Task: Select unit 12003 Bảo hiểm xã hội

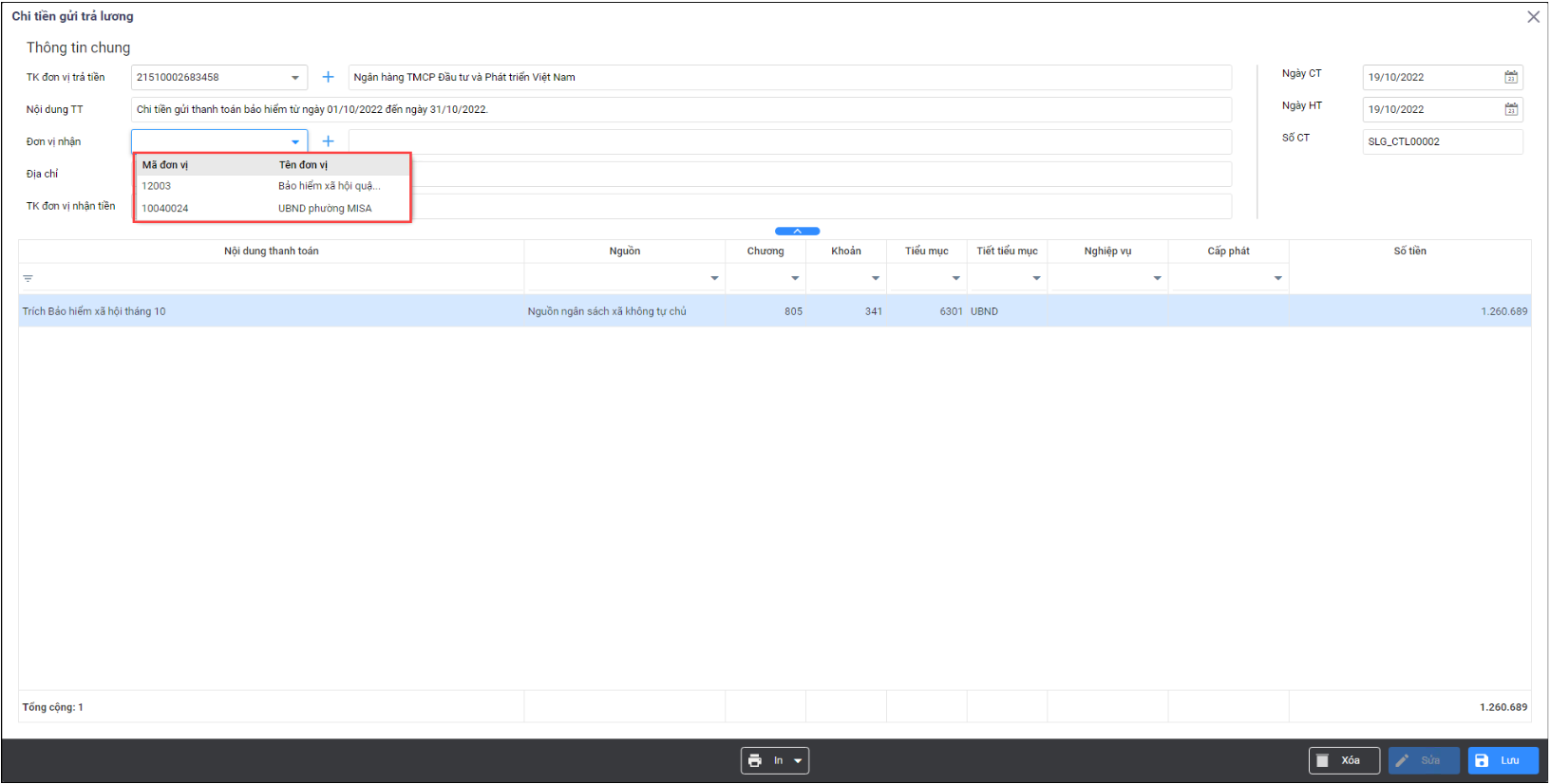Action: [273, 186]
